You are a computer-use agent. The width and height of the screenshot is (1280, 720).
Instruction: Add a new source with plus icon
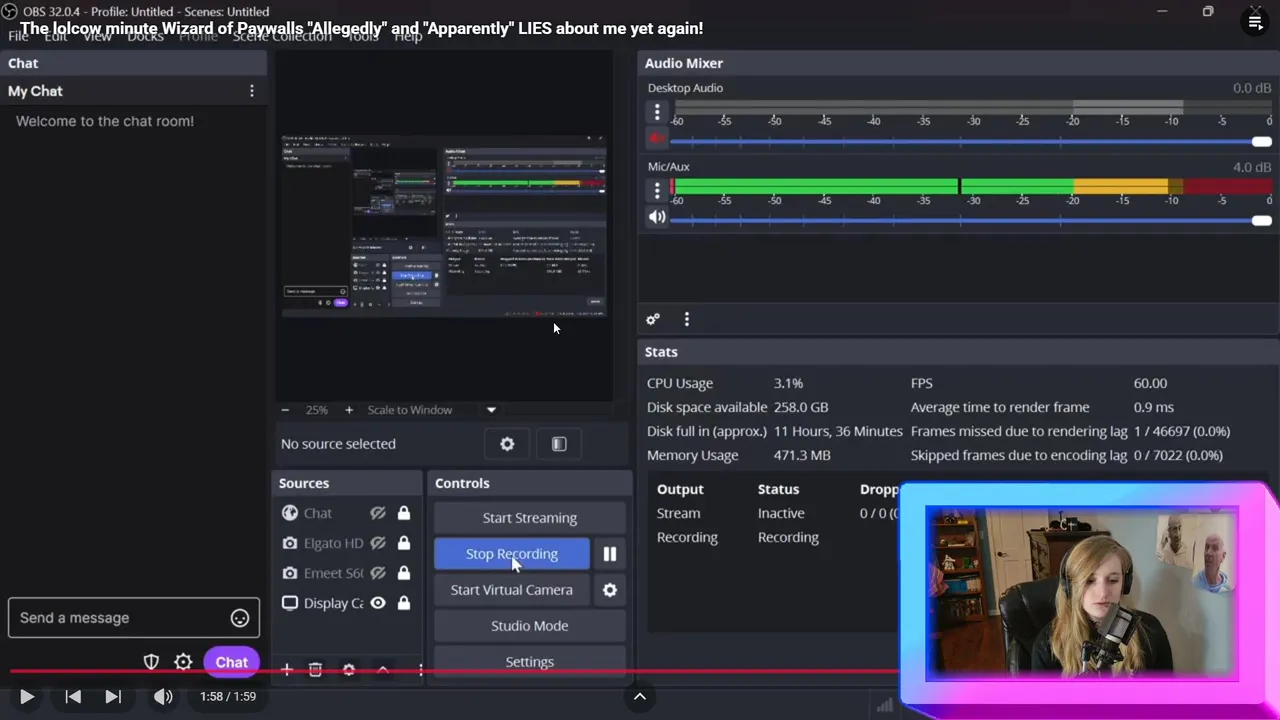(286, 669)
